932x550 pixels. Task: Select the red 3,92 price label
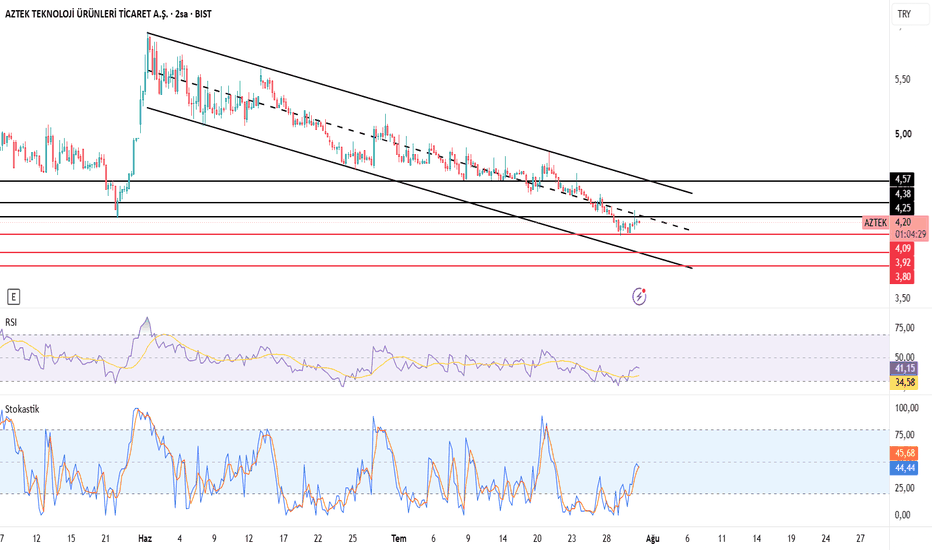tap(903, 262)
